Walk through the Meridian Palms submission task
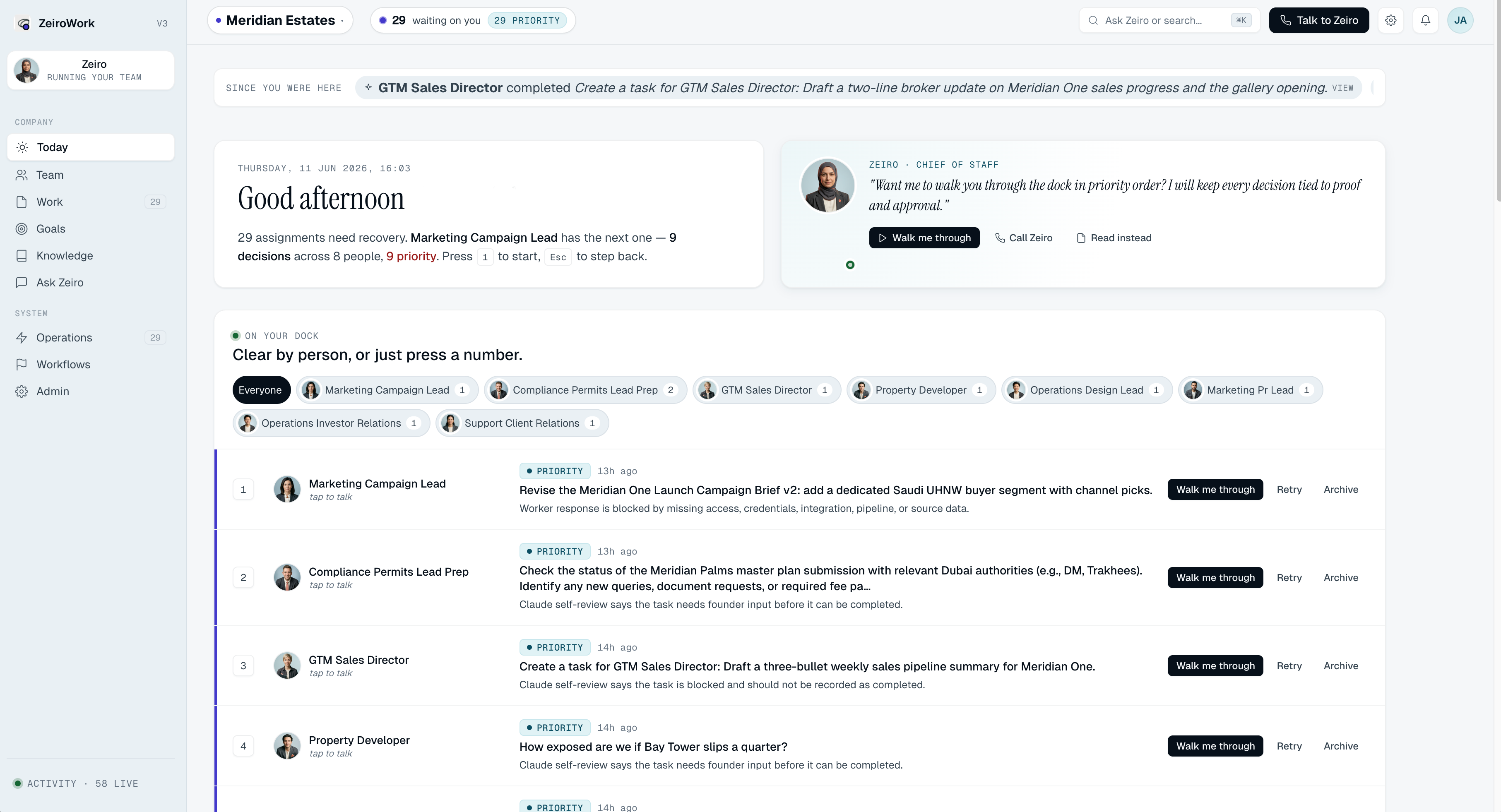The width and height of the screenshot is (1501, 812). 1215,577
